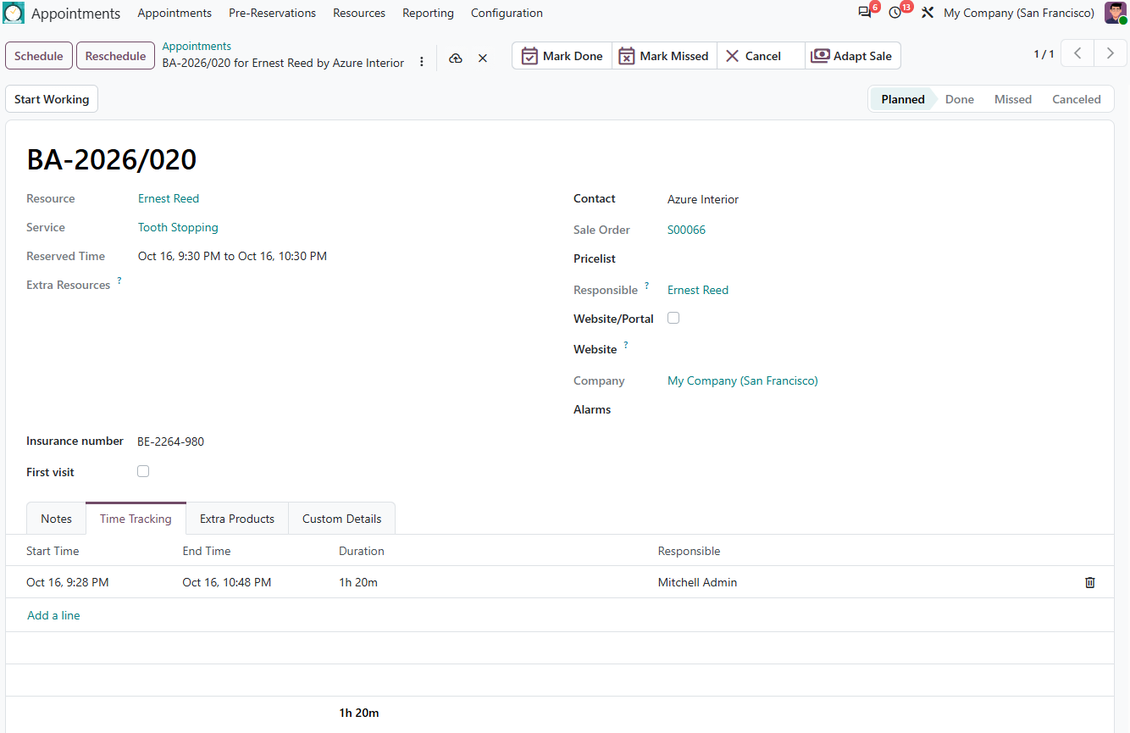The height and width of the screenshot is (733, 1130).
Task: Switch to the Extra Products tab
Action: (237, 519)
